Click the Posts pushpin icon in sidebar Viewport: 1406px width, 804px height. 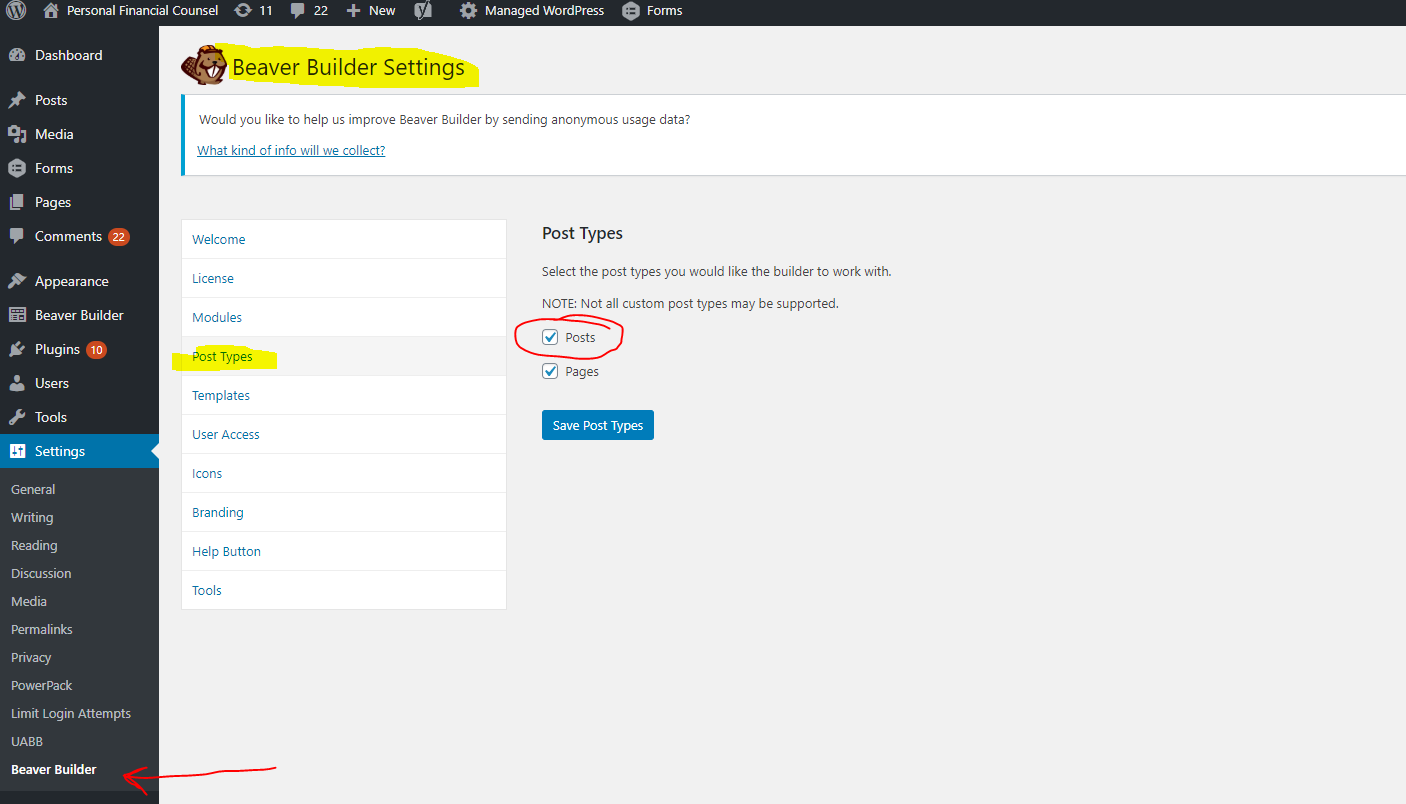(17, 100)
